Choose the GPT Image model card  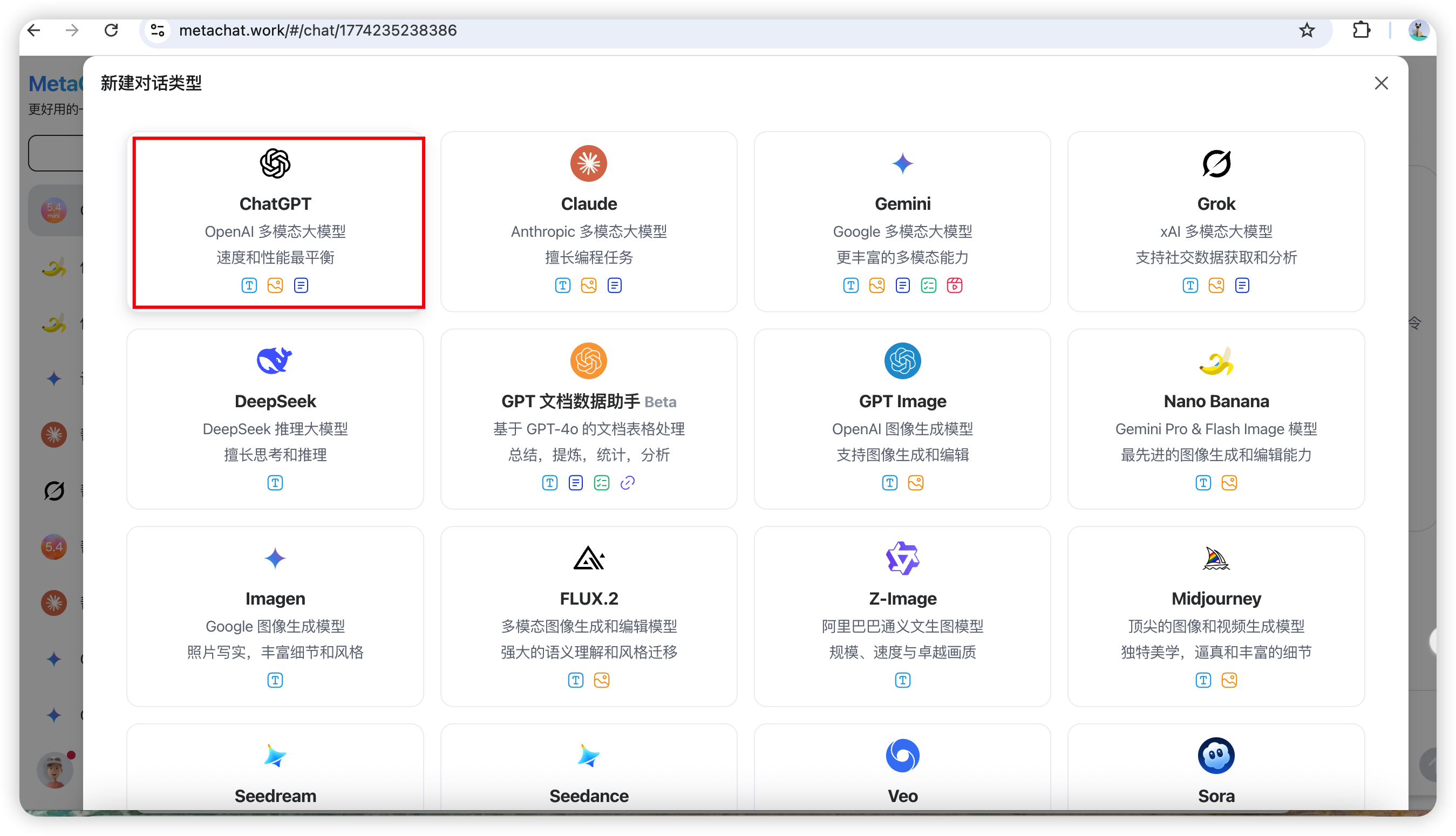[902, 419]
